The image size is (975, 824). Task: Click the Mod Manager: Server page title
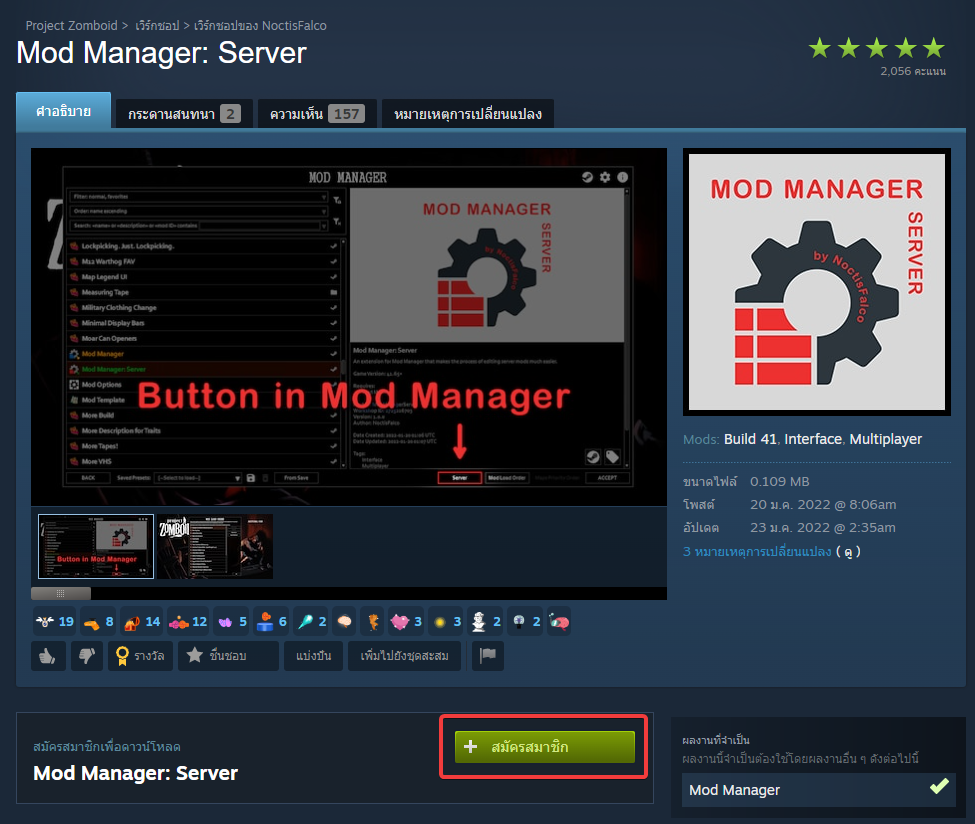(x=162, y=53)
